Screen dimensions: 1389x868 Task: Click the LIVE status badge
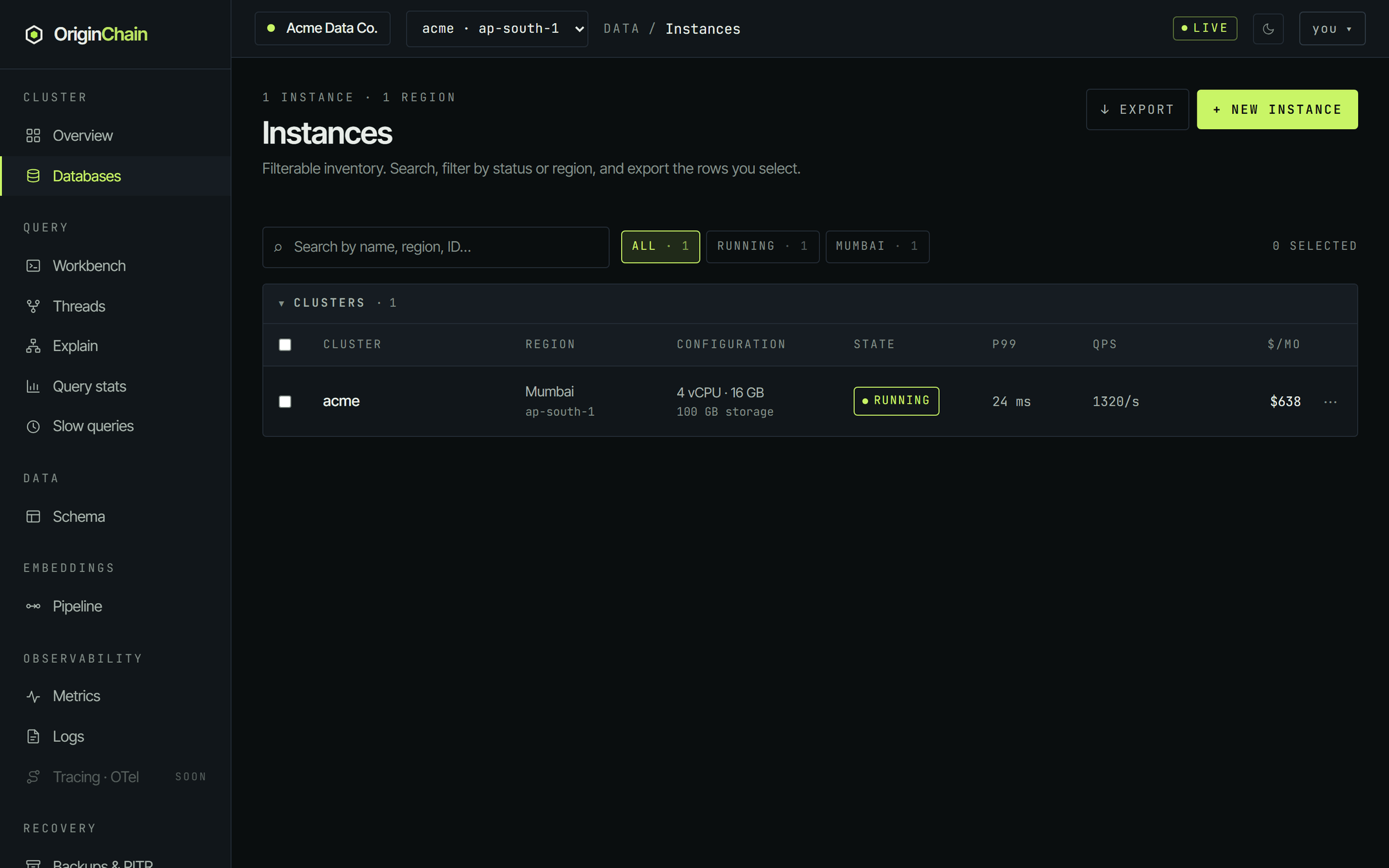tap(1204, 28)
